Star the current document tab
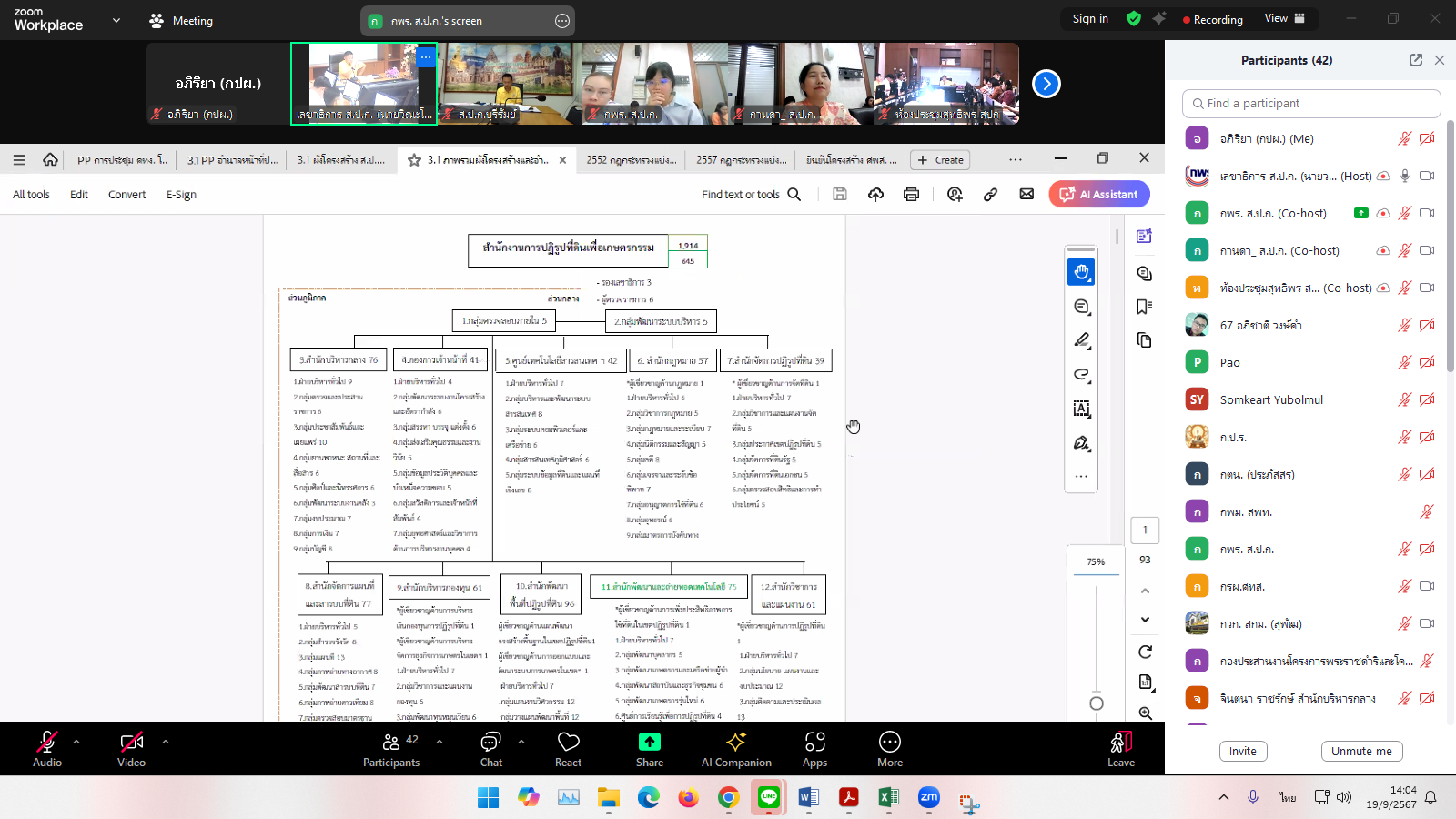Viewport: 1456px width, 819px height. [414, 159]
